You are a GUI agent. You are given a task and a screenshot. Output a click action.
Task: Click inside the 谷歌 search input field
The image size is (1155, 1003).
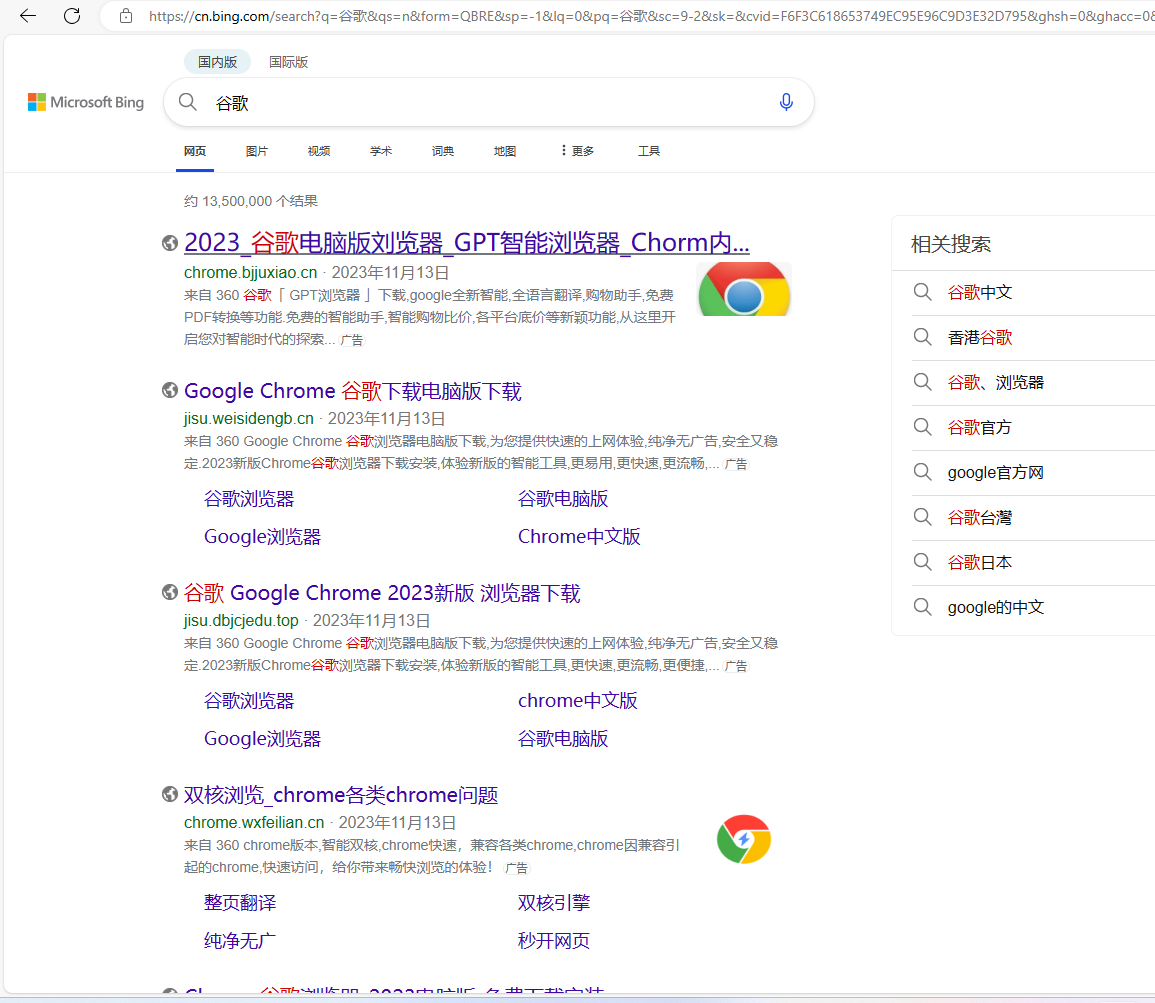(x=486, y=102)
